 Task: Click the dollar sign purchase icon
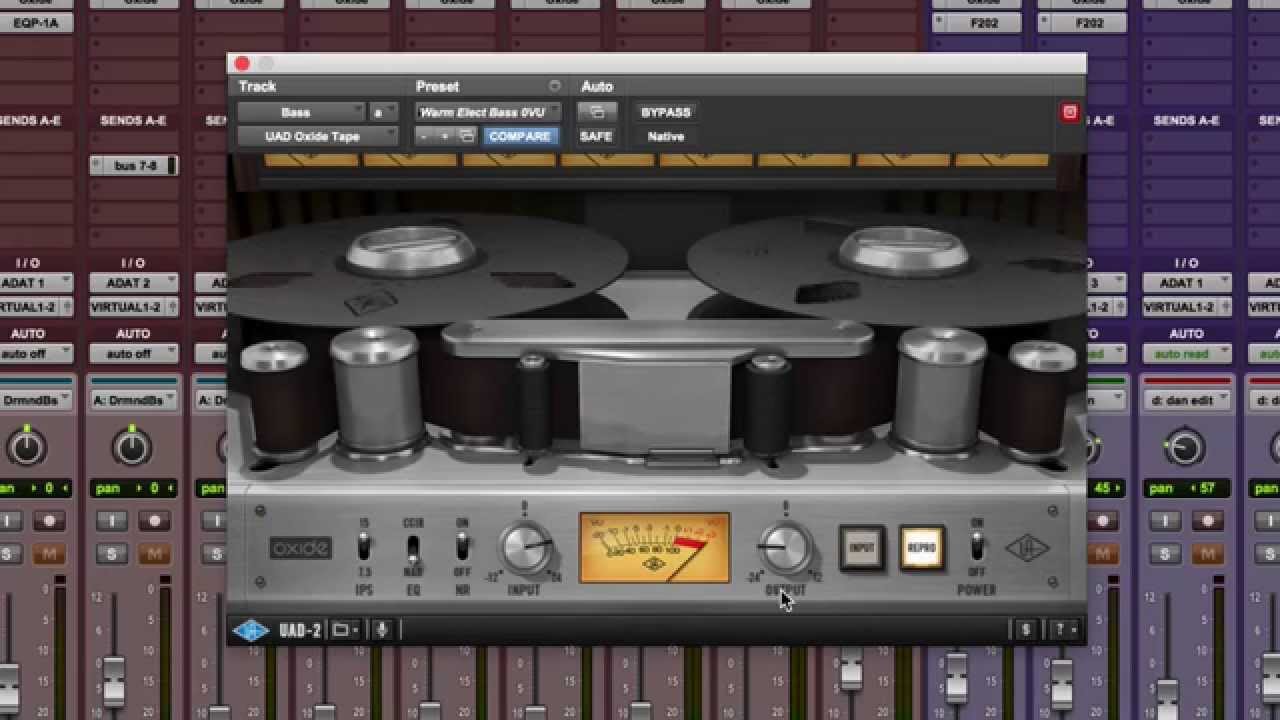tap(1025, 630)
